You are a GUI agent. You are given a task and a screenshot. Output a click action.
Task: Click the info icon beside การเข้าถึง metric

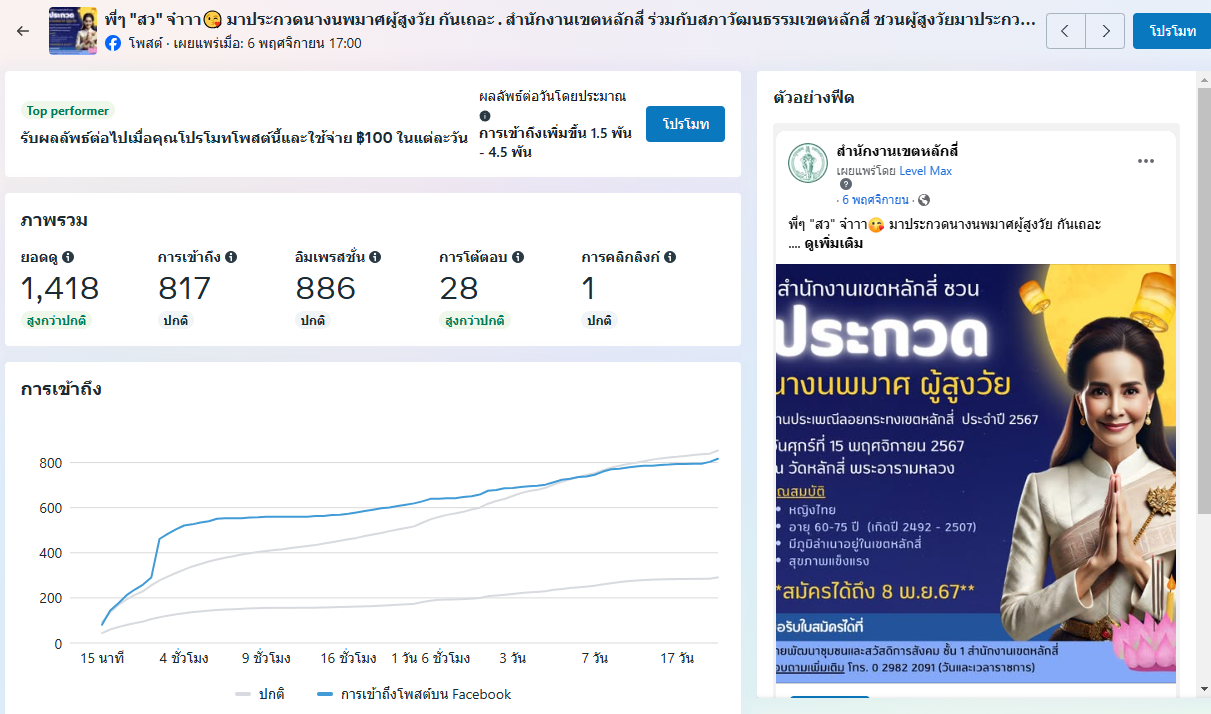(231, 257)
